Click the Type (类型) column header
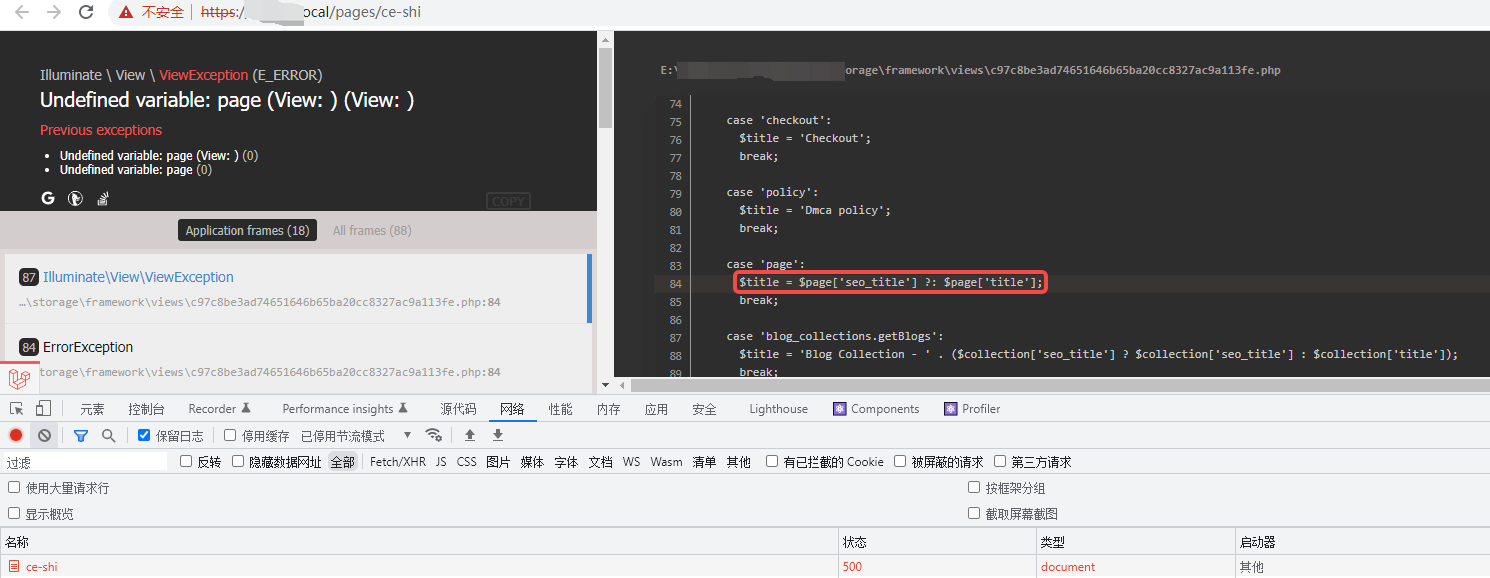The width and height of the screenshot is (1490, 578). [x=1136, y=542]
